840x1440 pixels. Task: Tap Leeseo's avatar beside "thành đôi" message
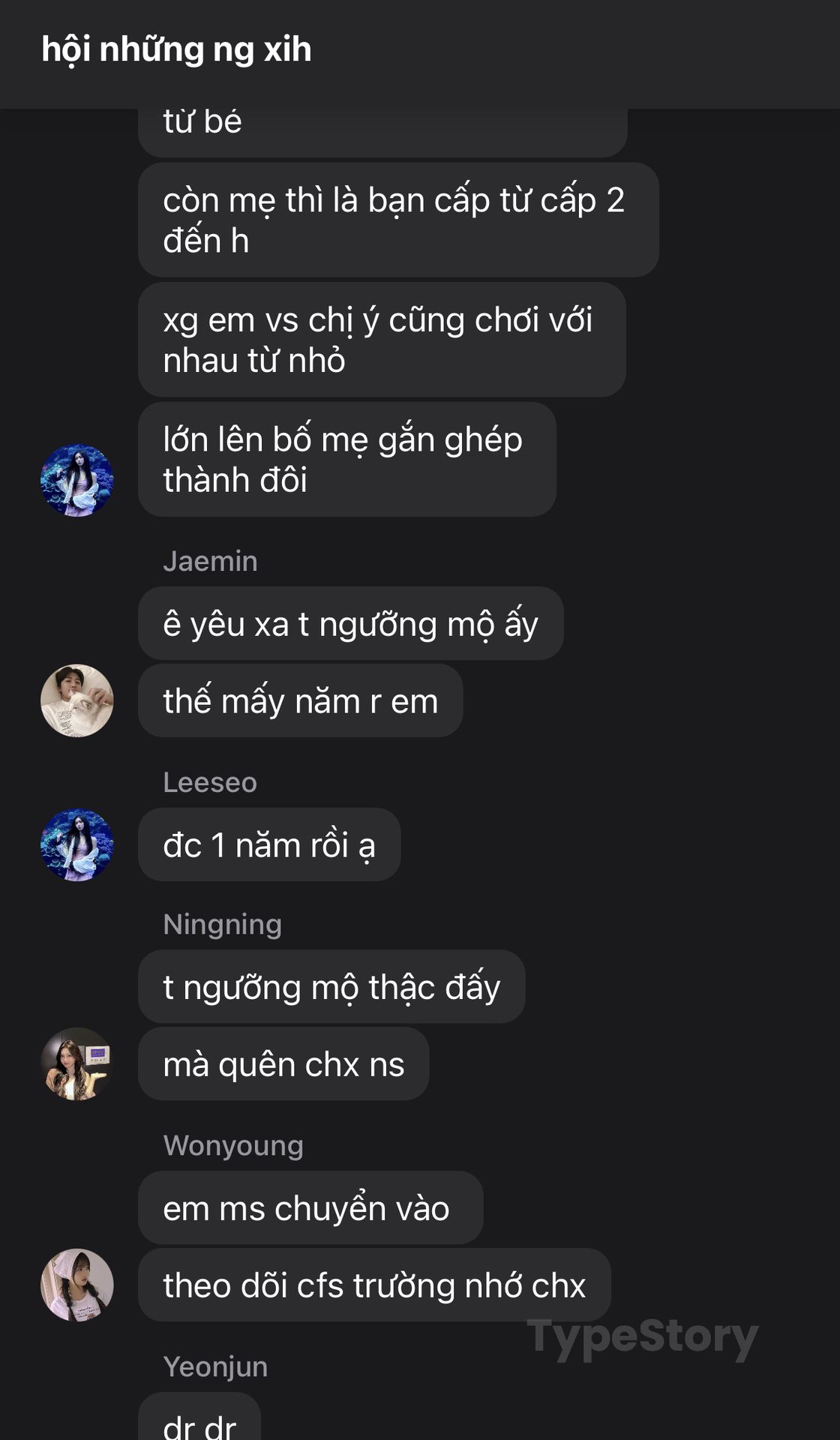tap(77, 481)
